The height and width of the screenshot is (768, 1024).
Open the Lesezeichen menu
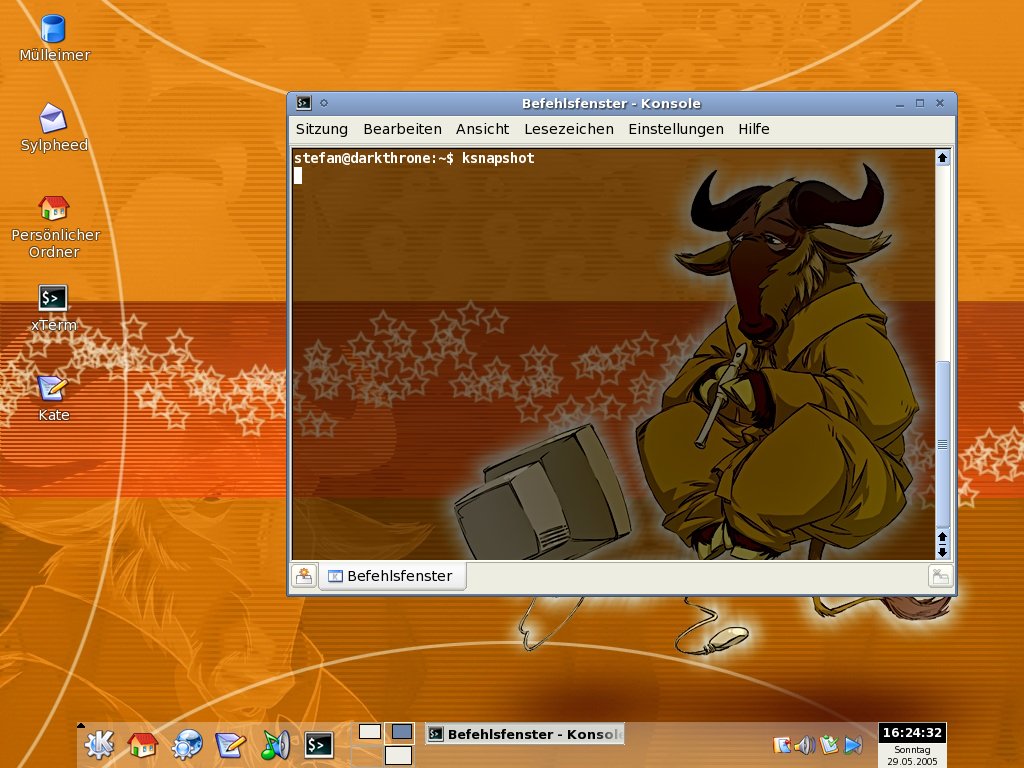pos(569,129)
